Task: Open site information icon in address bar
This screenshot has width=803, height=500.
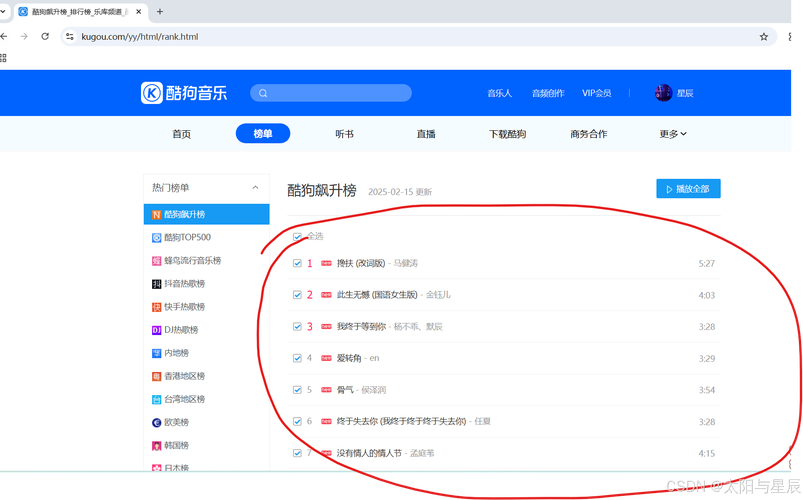Action: [70, 36]
